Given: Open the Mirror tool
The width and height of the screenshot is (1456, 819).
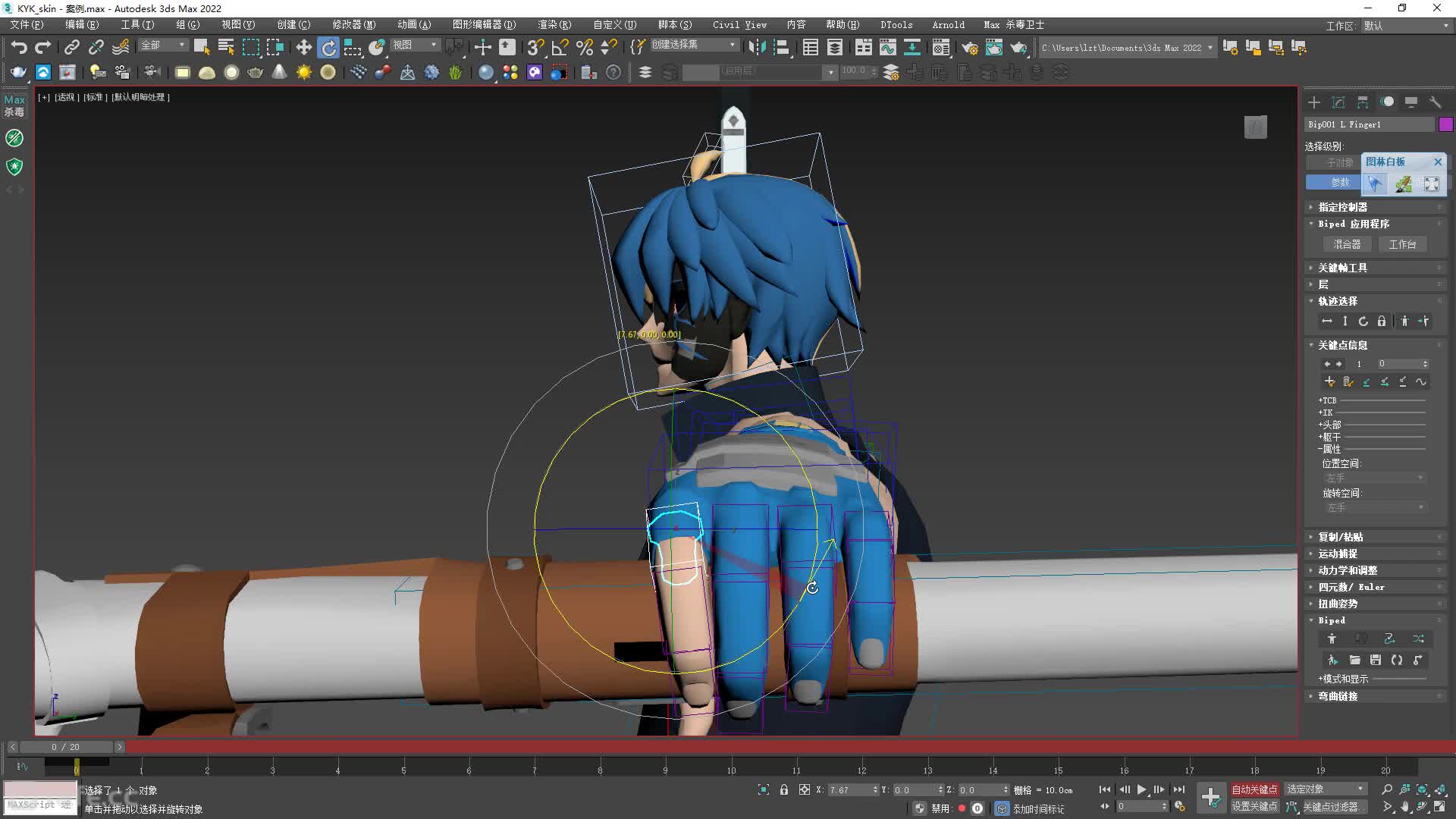Looking at the screenshot, I should 756,47.
